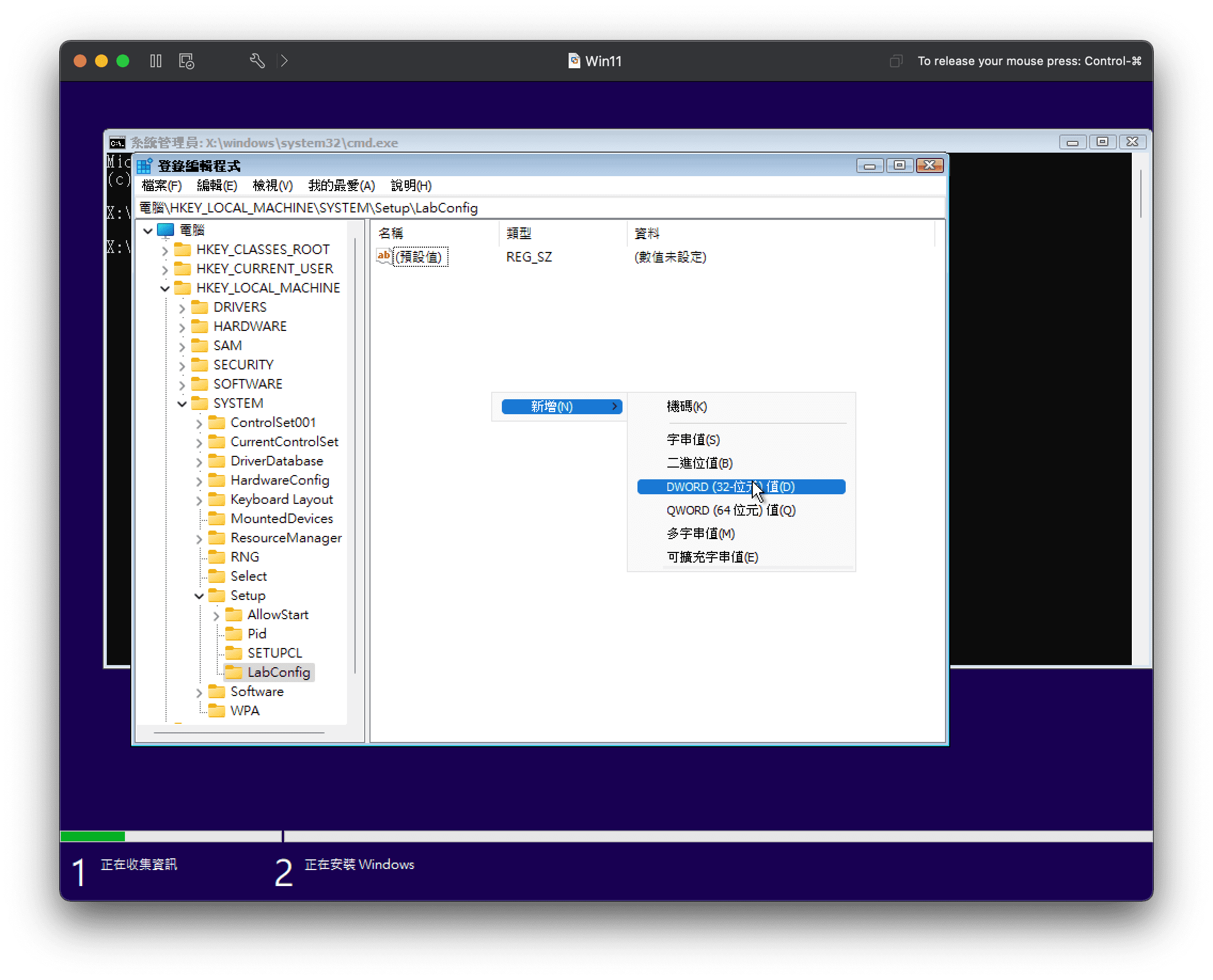Viewport: 1213px width, 980px height.
Task: Select DWORD (32-位元) 值(D) from the context menu
Action: click(x=728, y=487)
